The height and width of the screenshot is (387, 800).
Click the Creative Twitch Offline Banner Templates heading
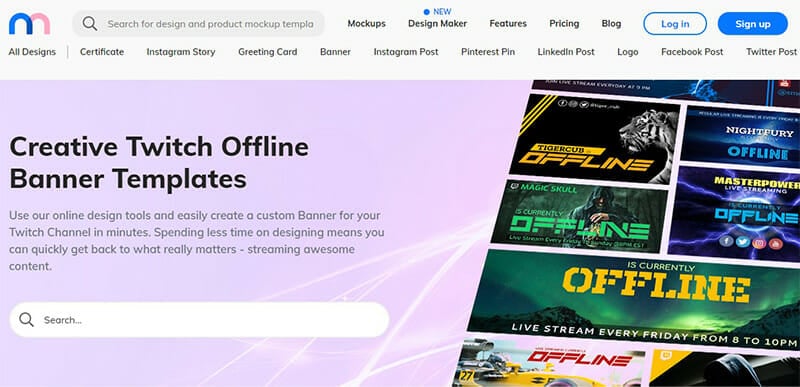point(159,163)
